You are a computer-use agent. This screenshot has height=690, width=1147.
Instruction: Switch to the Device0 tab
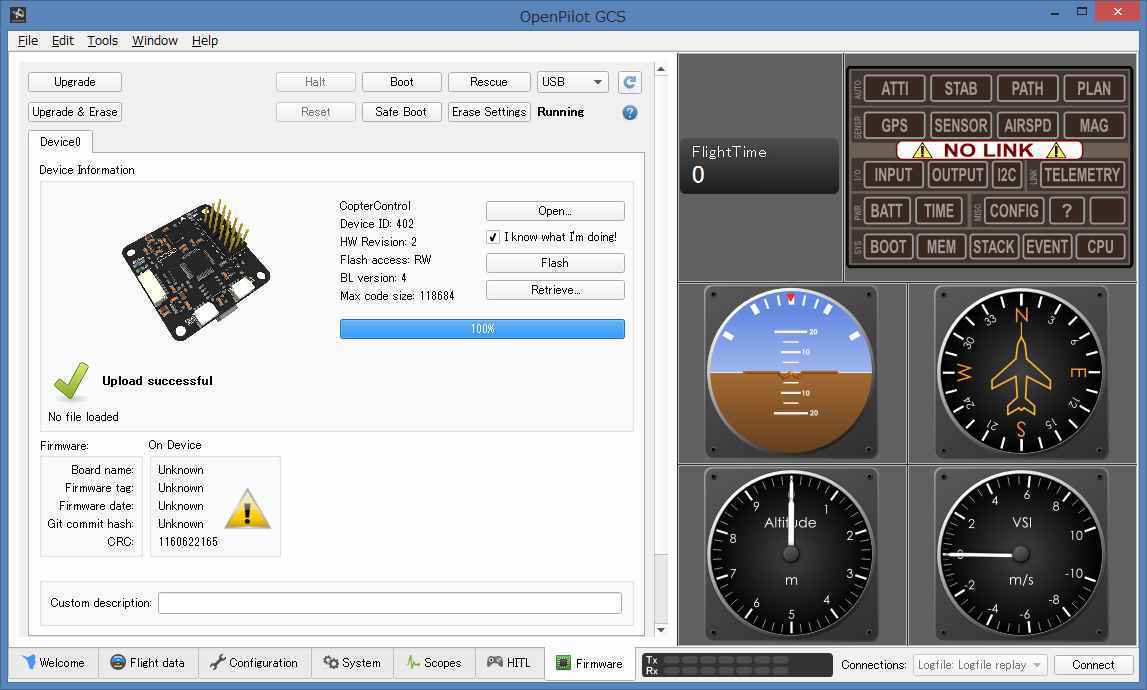pyautogui.click(x=60, y=141)
